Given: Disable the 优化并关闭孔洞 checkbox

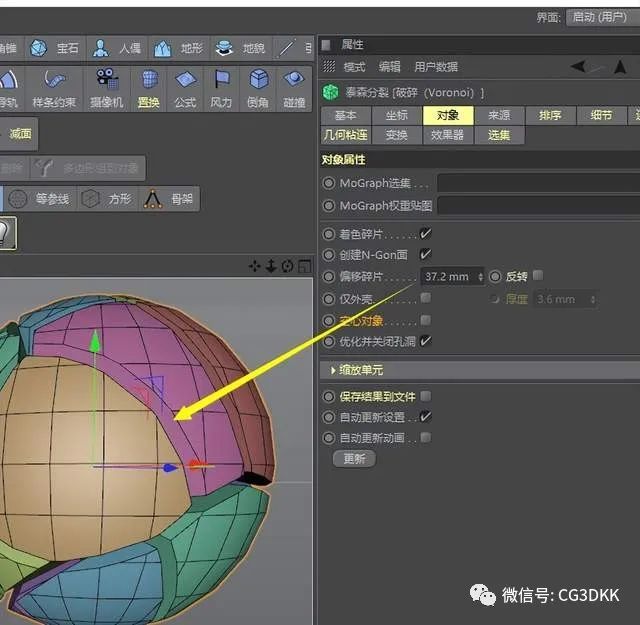Looking at the screenshot, I should (x=425, y=340).
